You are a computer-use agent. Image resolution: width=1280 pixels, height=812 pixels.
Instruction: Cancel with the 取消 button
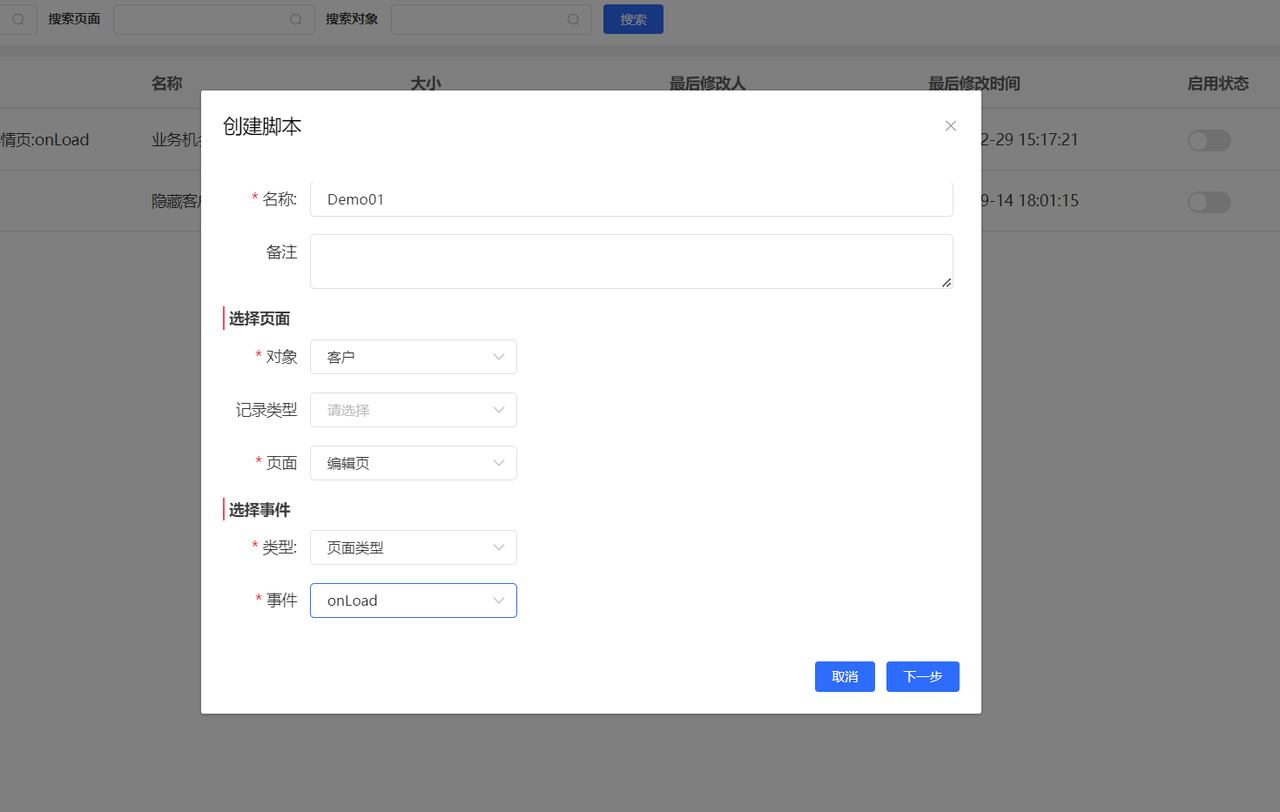pos(845,677)
